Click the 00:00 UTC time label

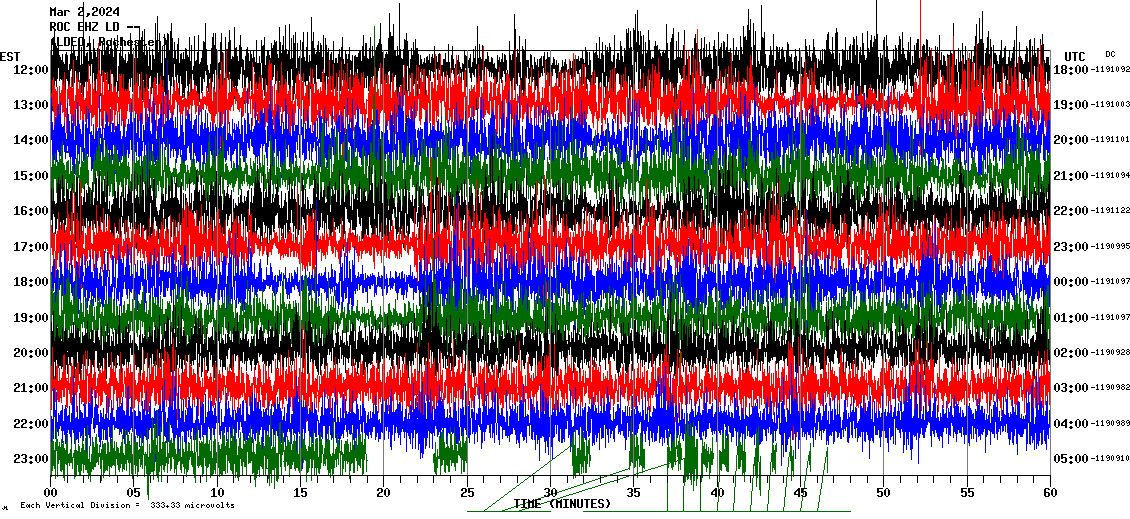click(1070, 282)
